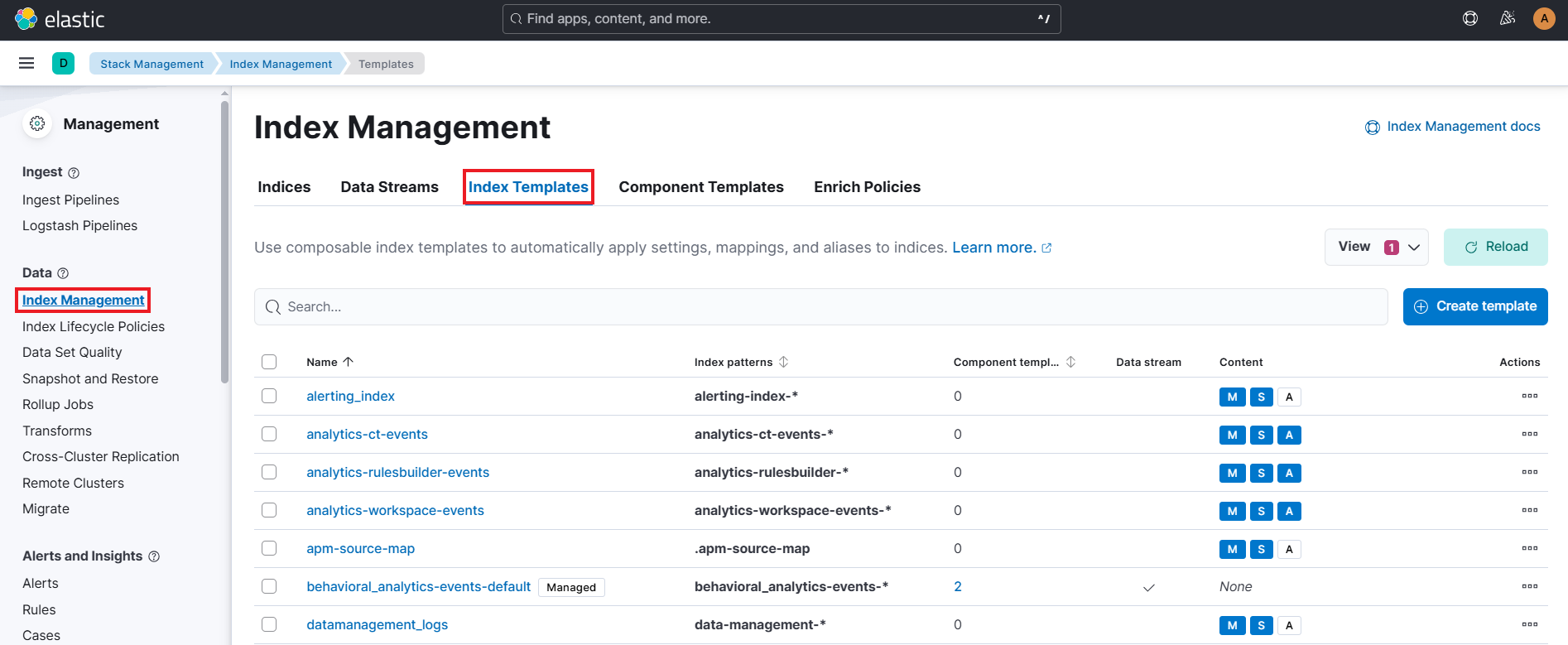Click Alerts and Insights help icon

[x=154, y=556]
